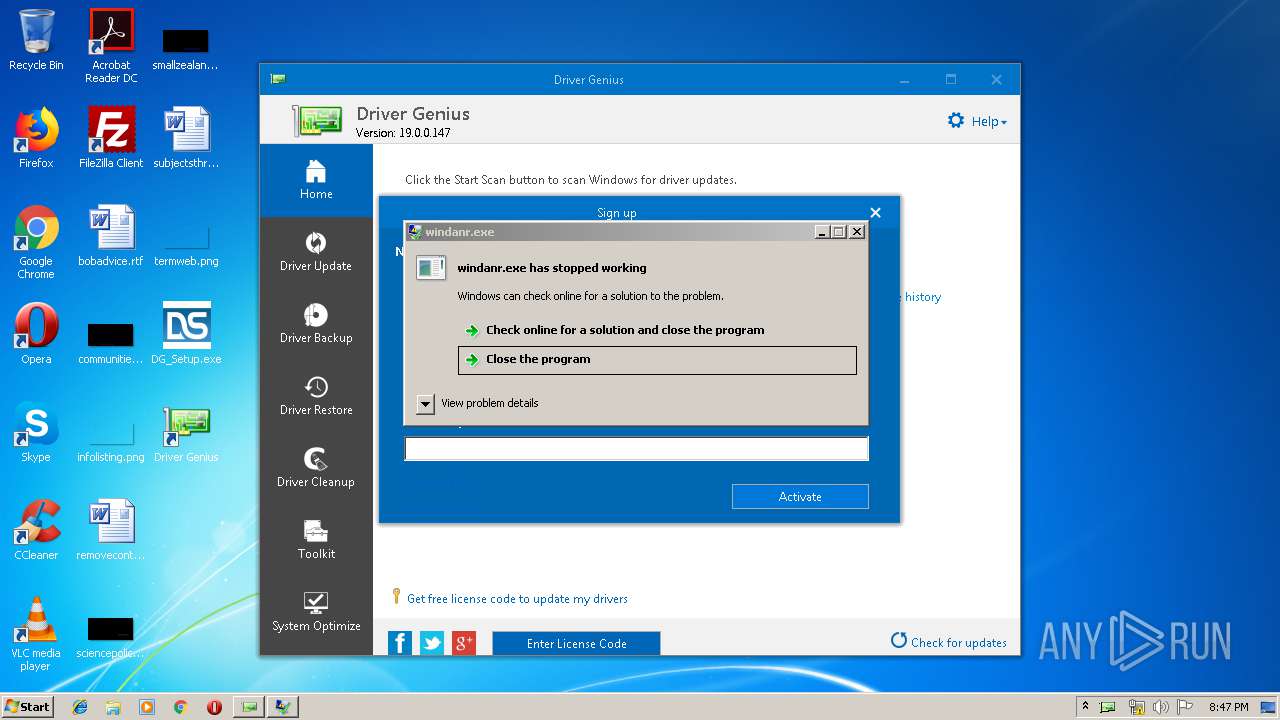Open Driver Backup in the sidebar

pos(316,325)
